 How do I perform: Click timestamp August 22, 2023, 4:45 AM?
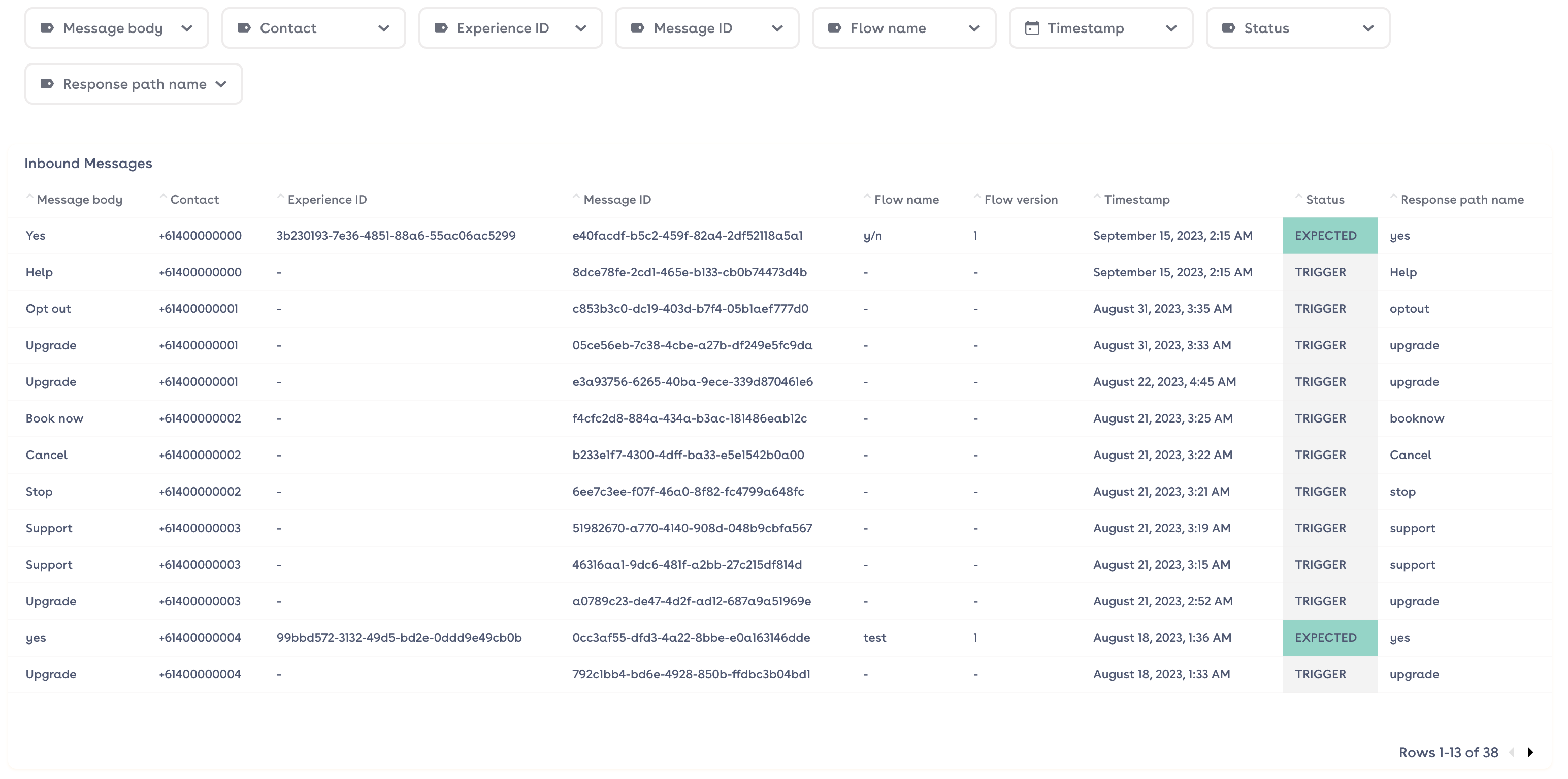tap(1164, 381)
